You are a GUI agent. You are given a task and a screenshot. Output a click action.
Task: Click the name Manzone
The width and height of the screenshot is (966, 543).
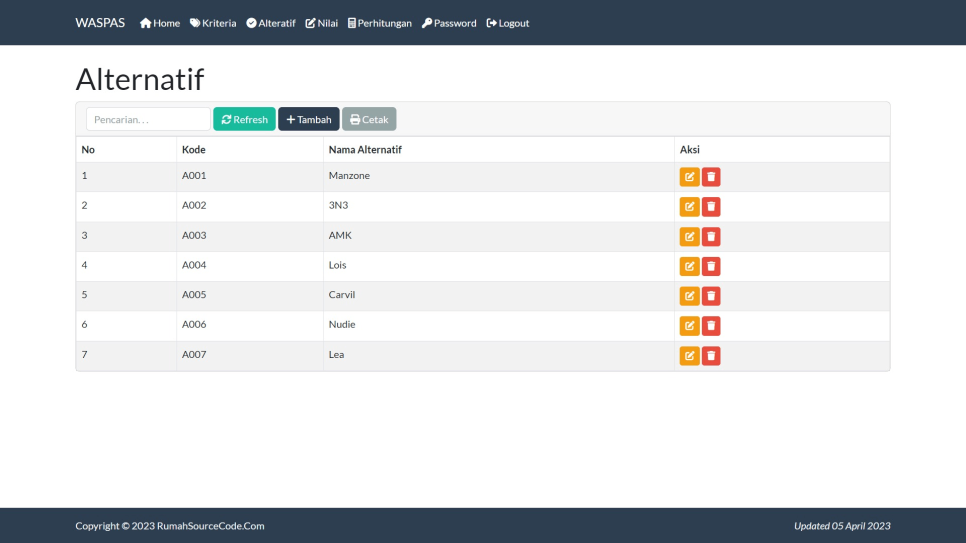coord(349,176)
